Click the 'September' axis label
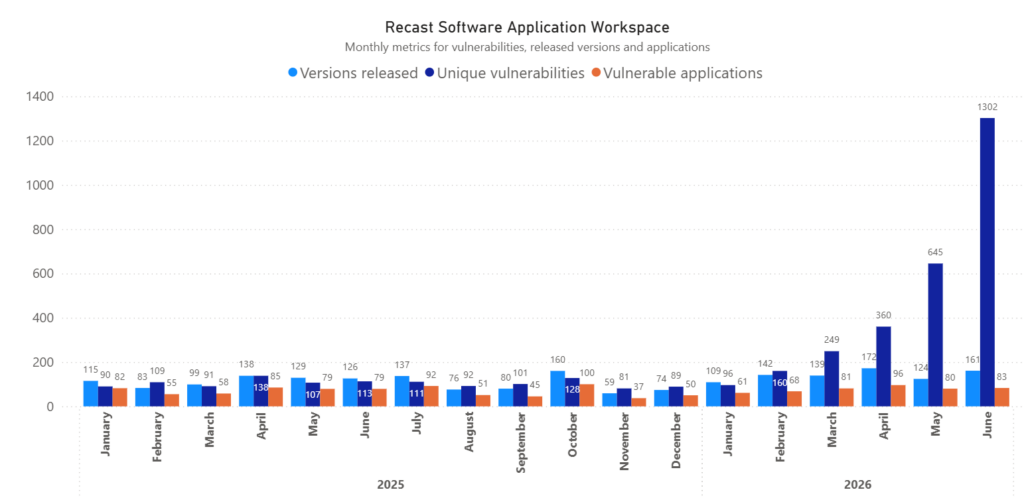The width and height of the screenshot is (1024, 500). coord(520,441)
